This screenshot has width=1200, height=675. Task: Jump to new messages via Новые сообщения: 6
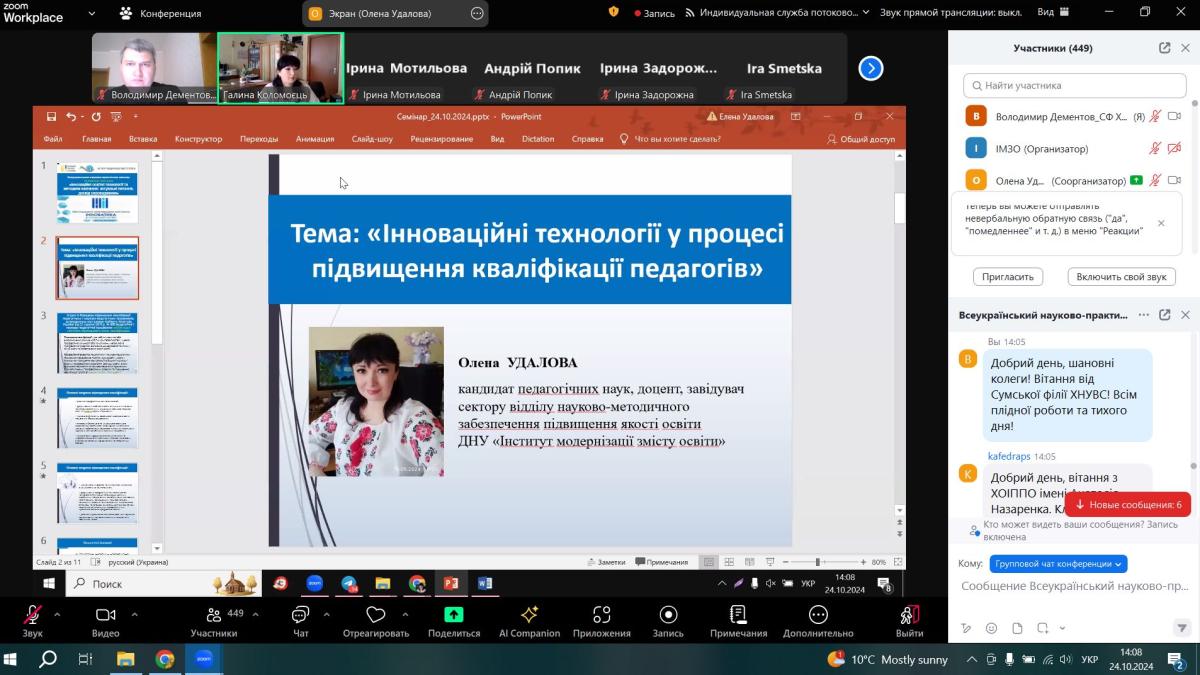tap(1127, 505)
